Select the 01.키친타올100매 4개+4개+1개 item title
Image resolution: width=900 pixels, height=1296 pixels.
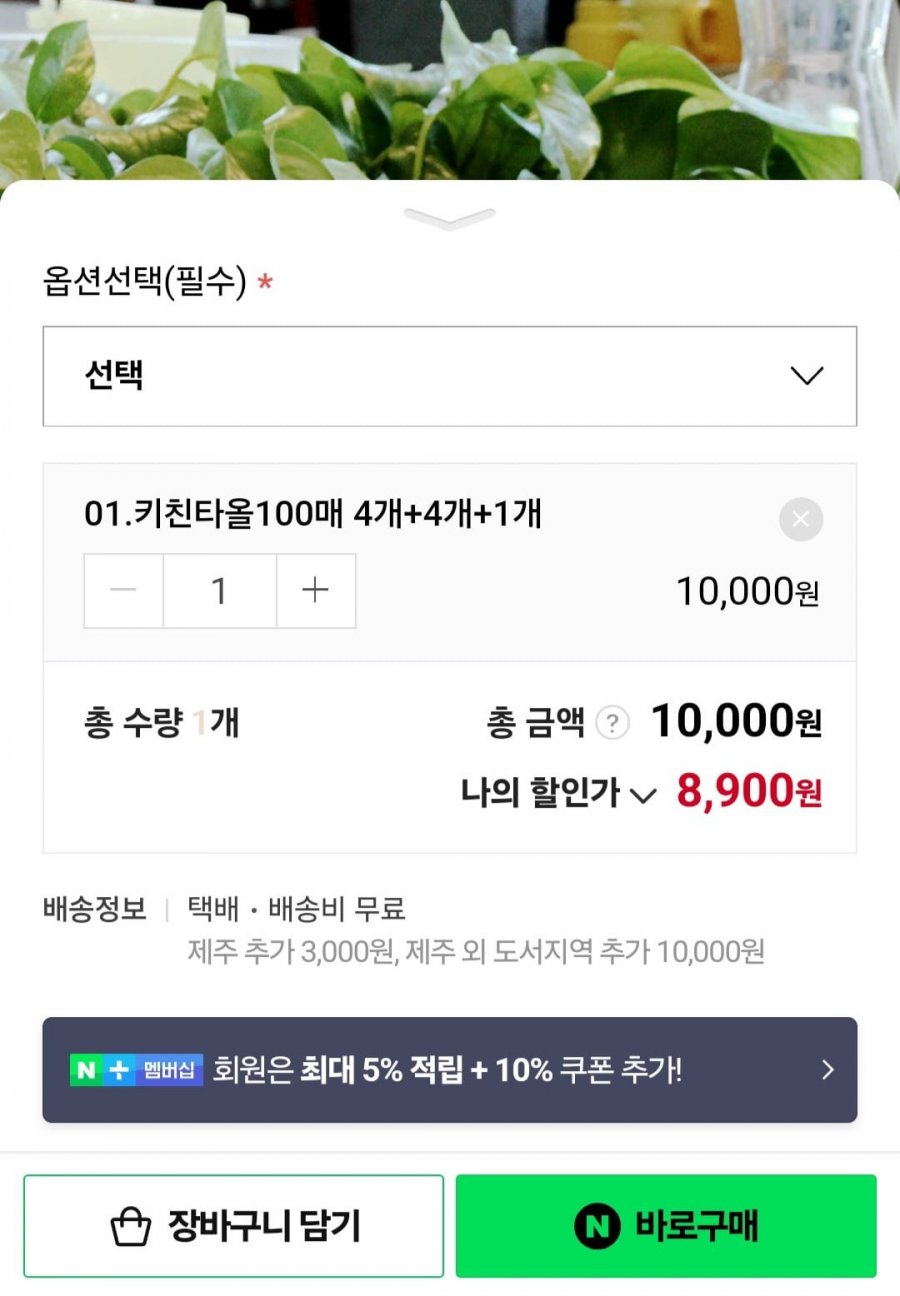(313, 514)
